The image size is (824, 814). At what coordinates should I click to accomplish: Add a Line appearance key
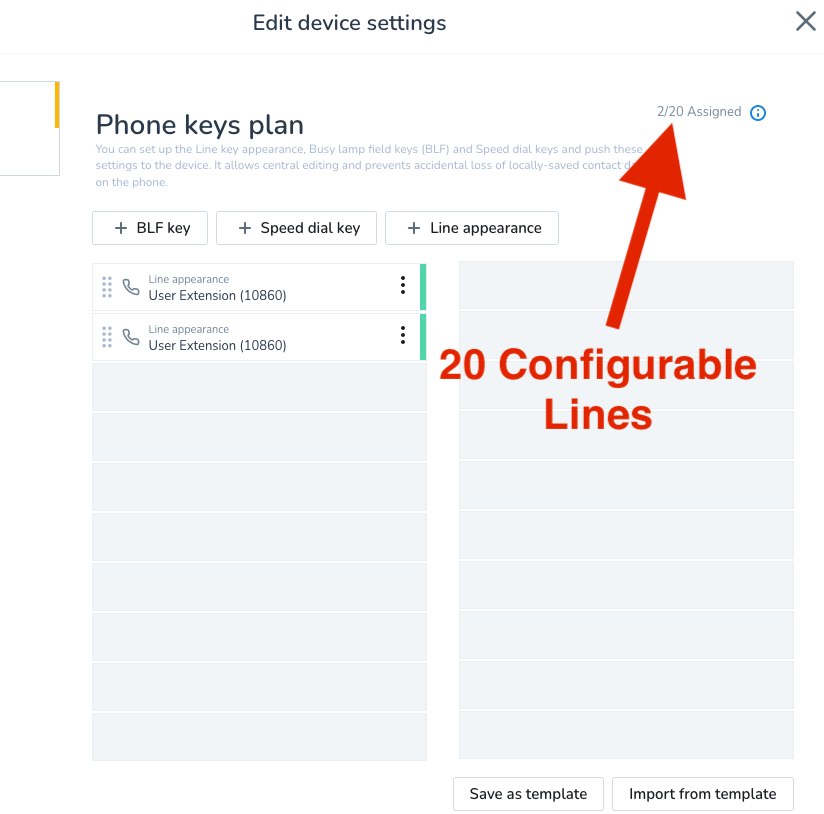[472, 228]
